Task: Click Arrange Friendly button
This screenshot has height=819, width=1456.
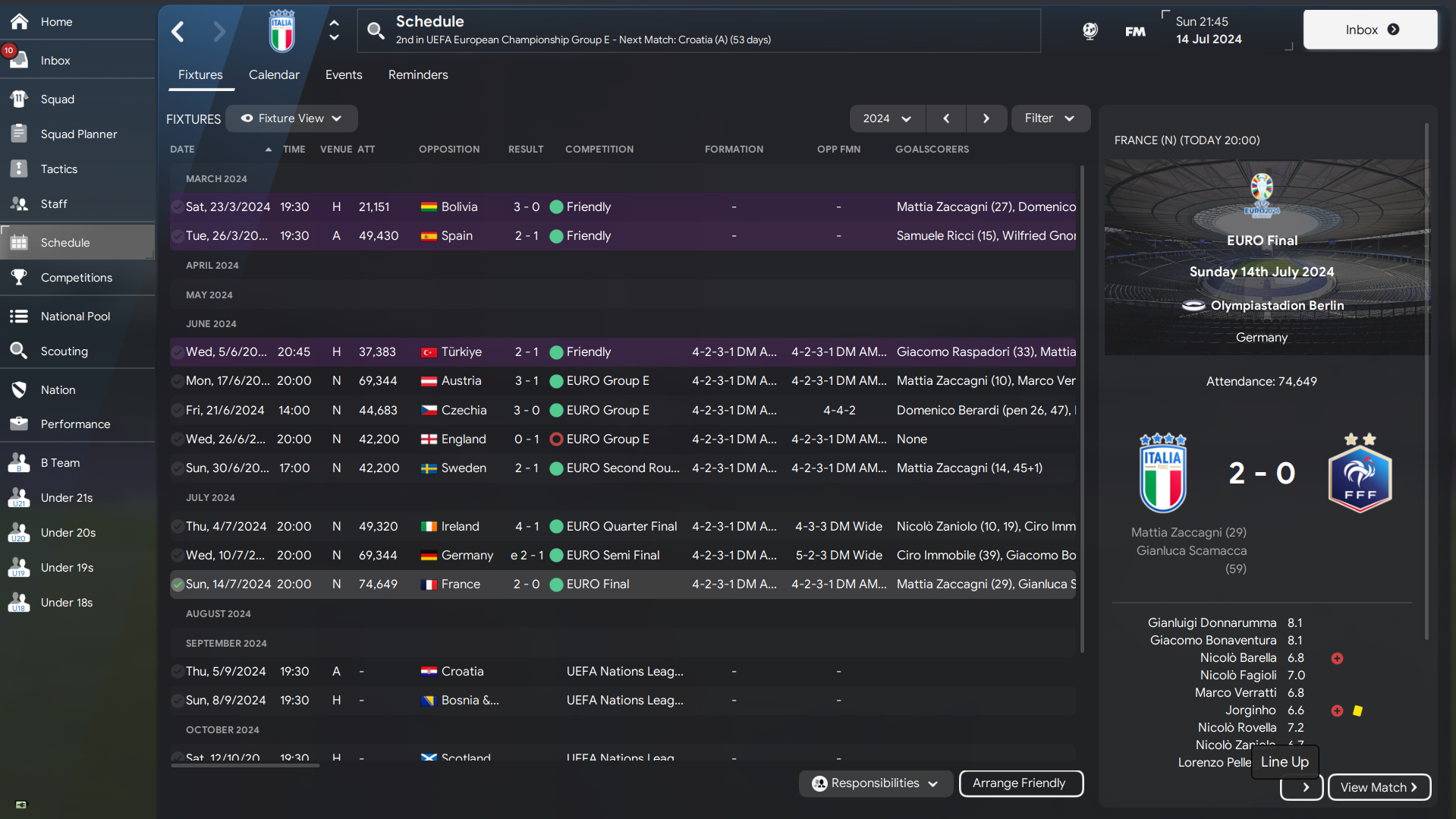Action: [x=1020, y=783]
